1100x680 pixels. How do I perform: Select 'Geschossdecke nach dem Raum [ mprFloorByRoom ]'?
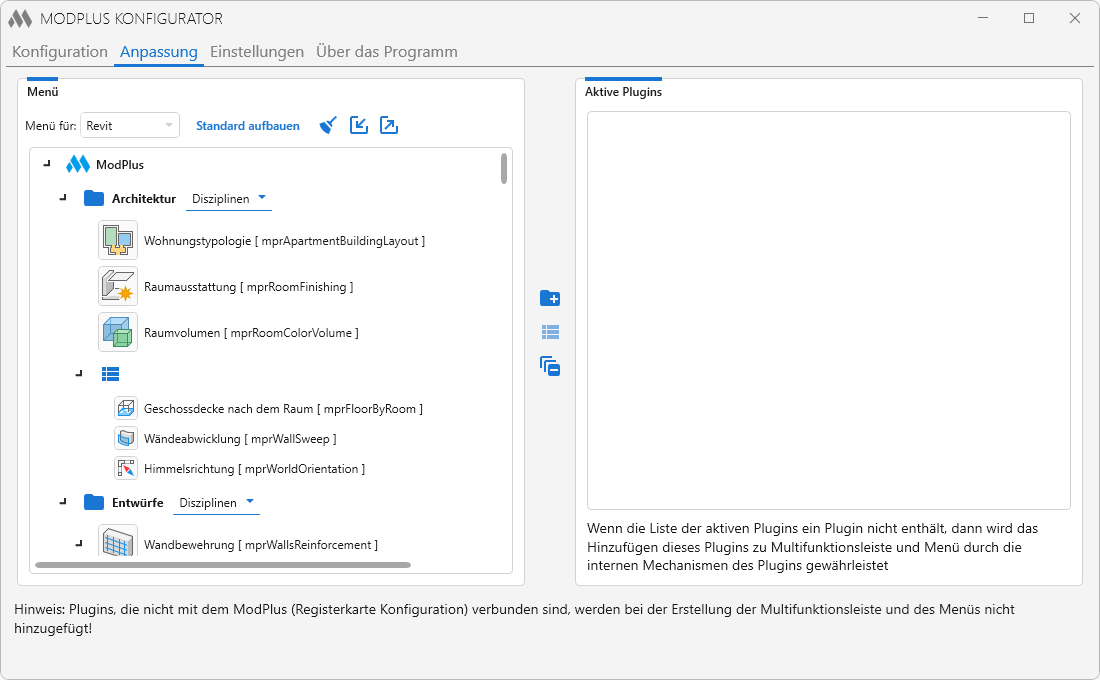point(283,408)
